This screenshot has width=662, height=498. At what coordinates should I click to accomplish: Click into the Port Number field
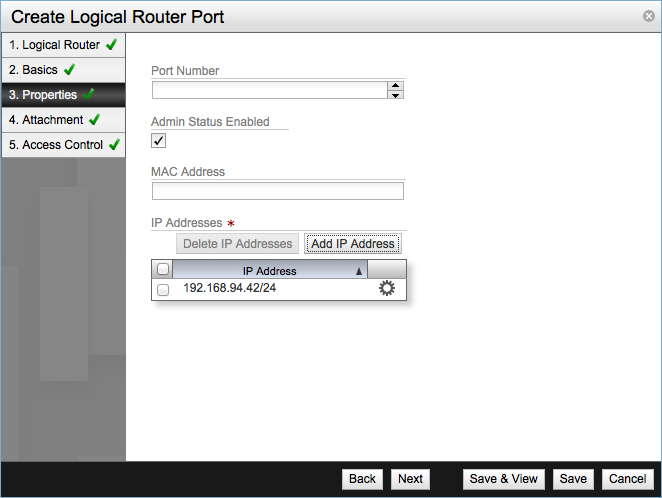coord(269,91)
